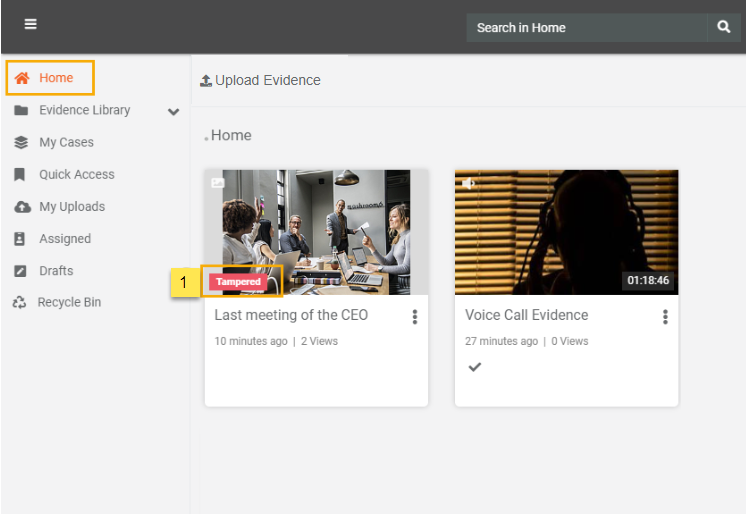The width and height of the screenshot is (746, 514).
Task: Expand the Evidence Library chevron
Action: coord(173,111)
